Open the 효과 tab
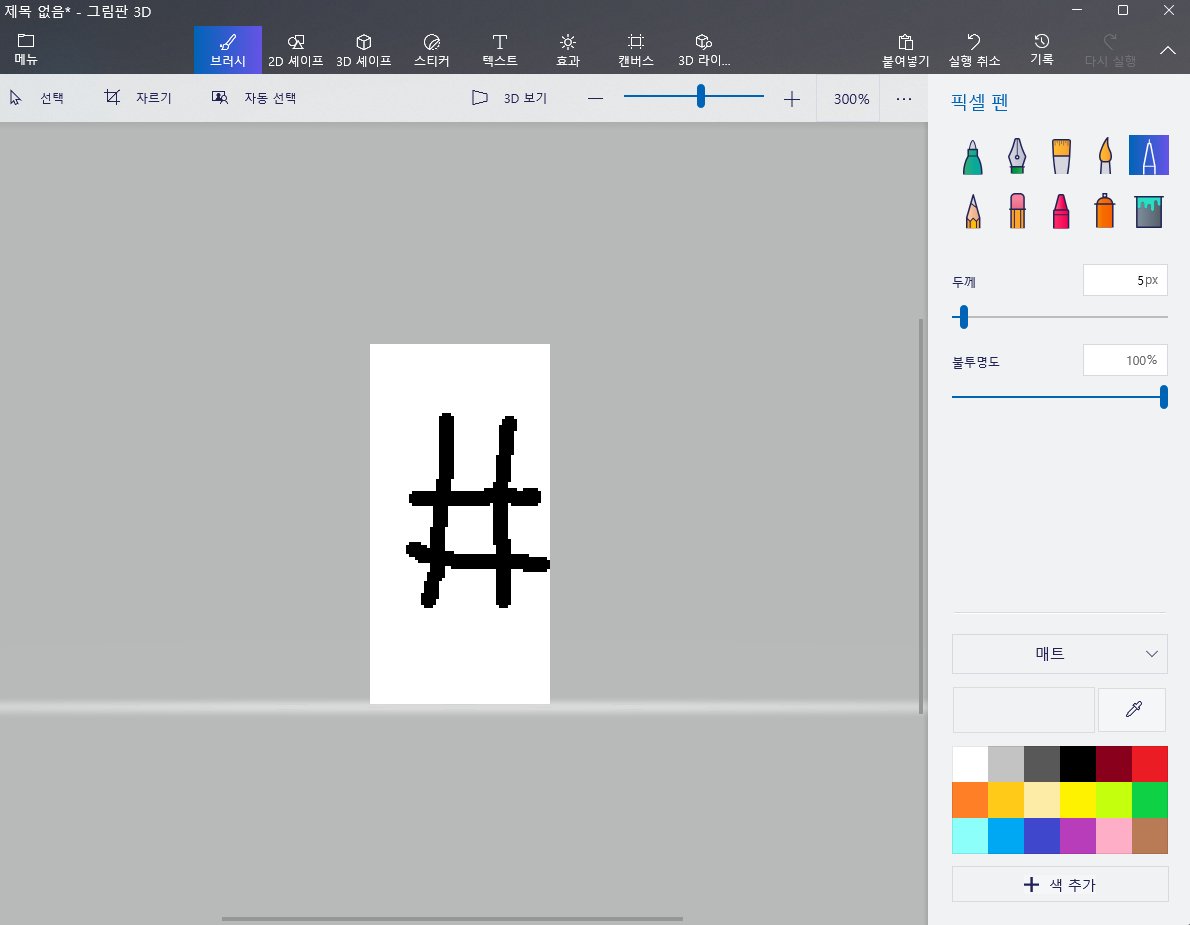Viewport: 1190px width, 925px height. tap(568, 50)
